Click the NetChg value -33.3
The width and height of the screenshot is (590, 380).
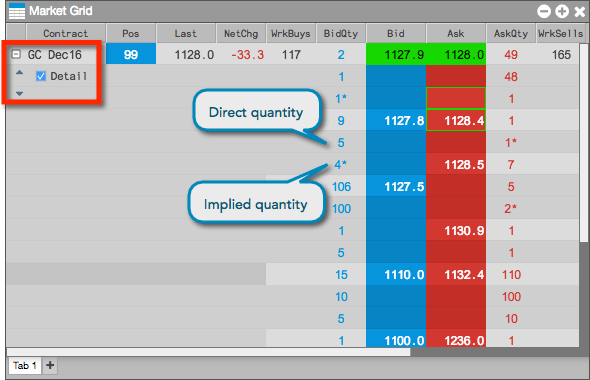pos(247,55)
